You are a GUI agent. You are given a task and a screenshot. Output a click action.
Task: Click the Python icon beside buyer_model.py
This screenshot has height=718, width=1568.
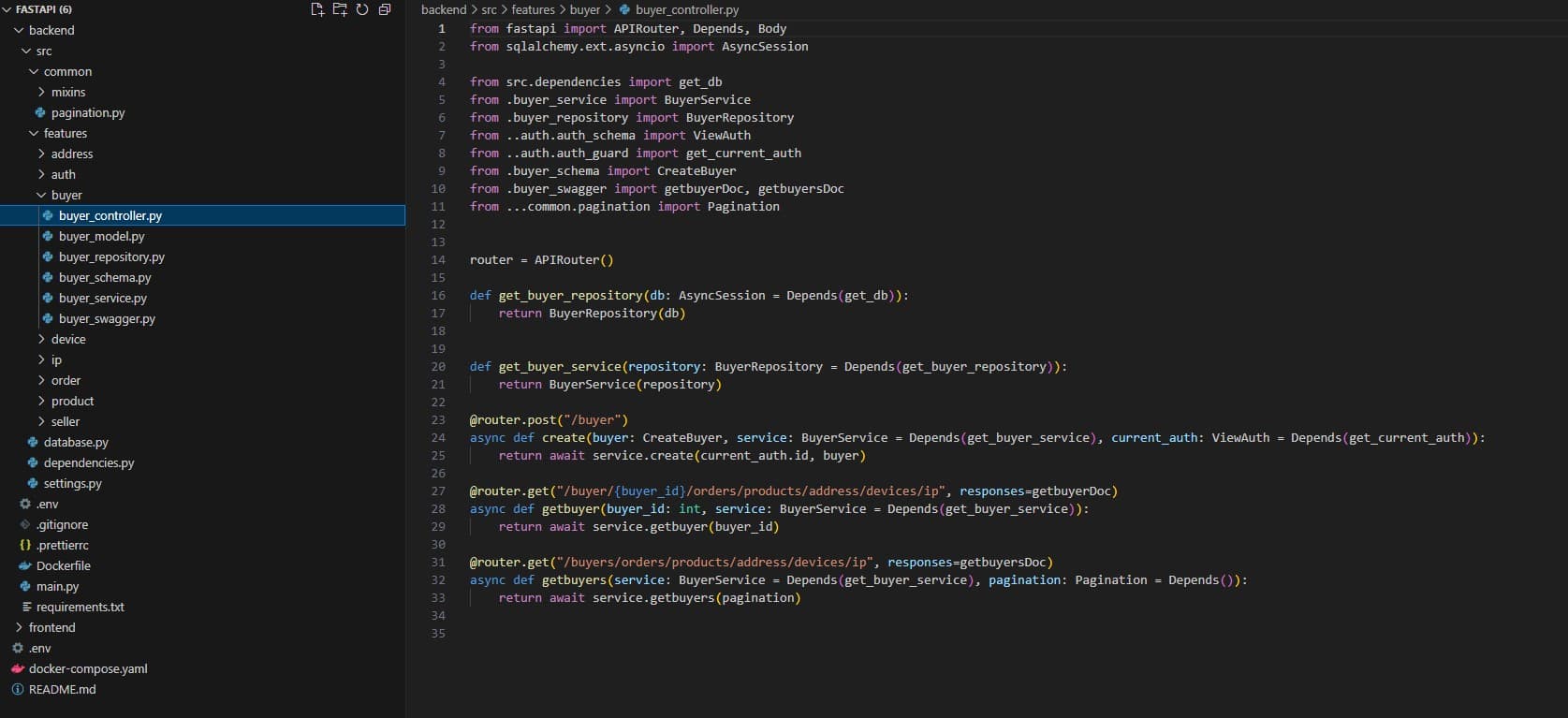48,236
